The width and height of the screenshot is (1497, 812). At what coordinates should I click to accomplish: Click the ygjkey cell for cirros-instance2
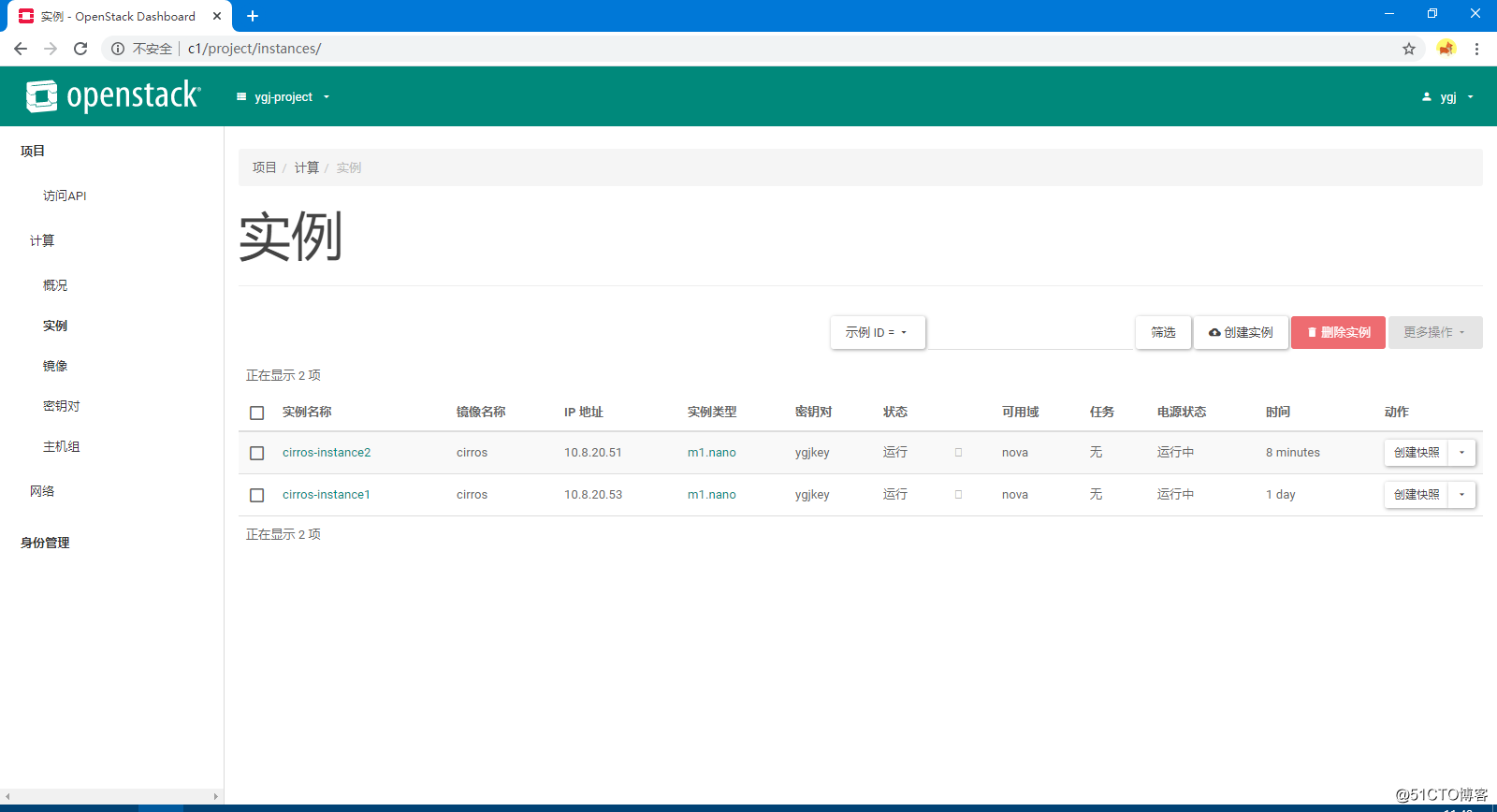[x=812, y=453]
